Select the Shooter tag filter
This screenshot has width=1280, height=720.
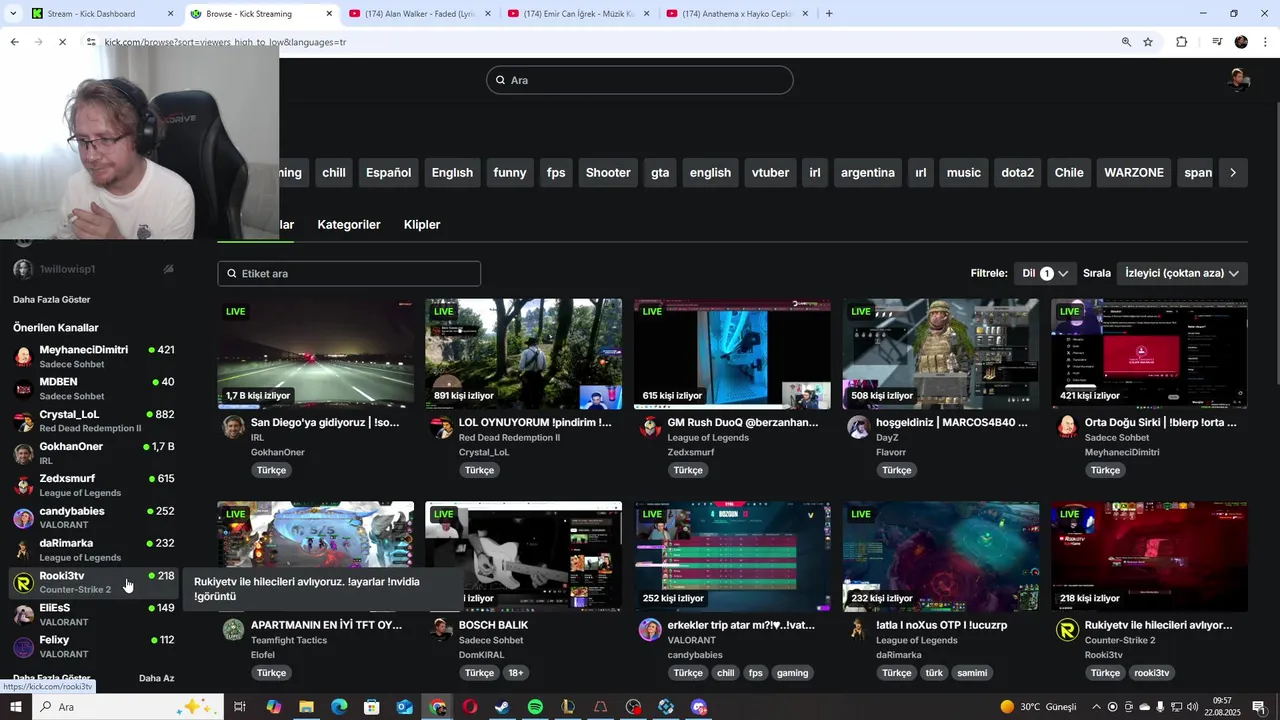(608, 172)
